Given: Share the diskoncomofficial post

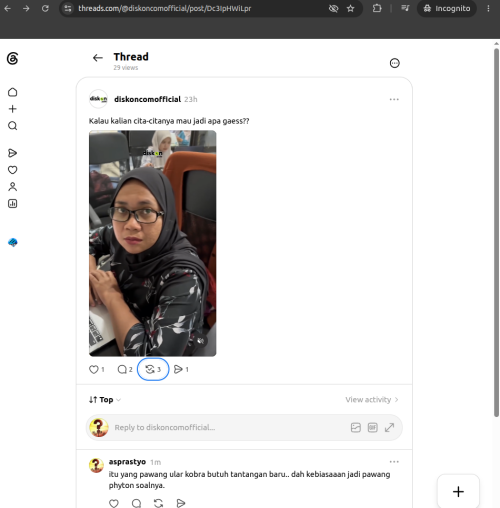Looking at the screenshot, I should coord(181,369).
